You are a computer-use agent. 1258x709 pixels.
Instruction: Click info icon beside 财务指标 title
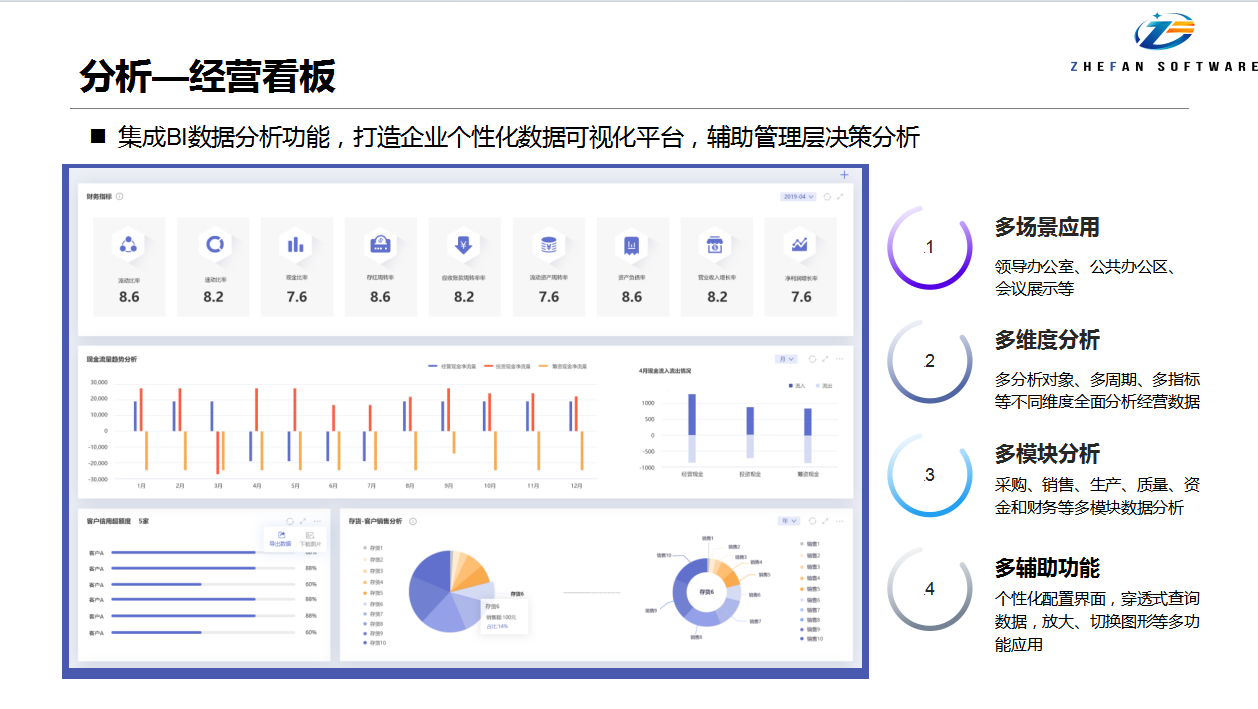120,197
